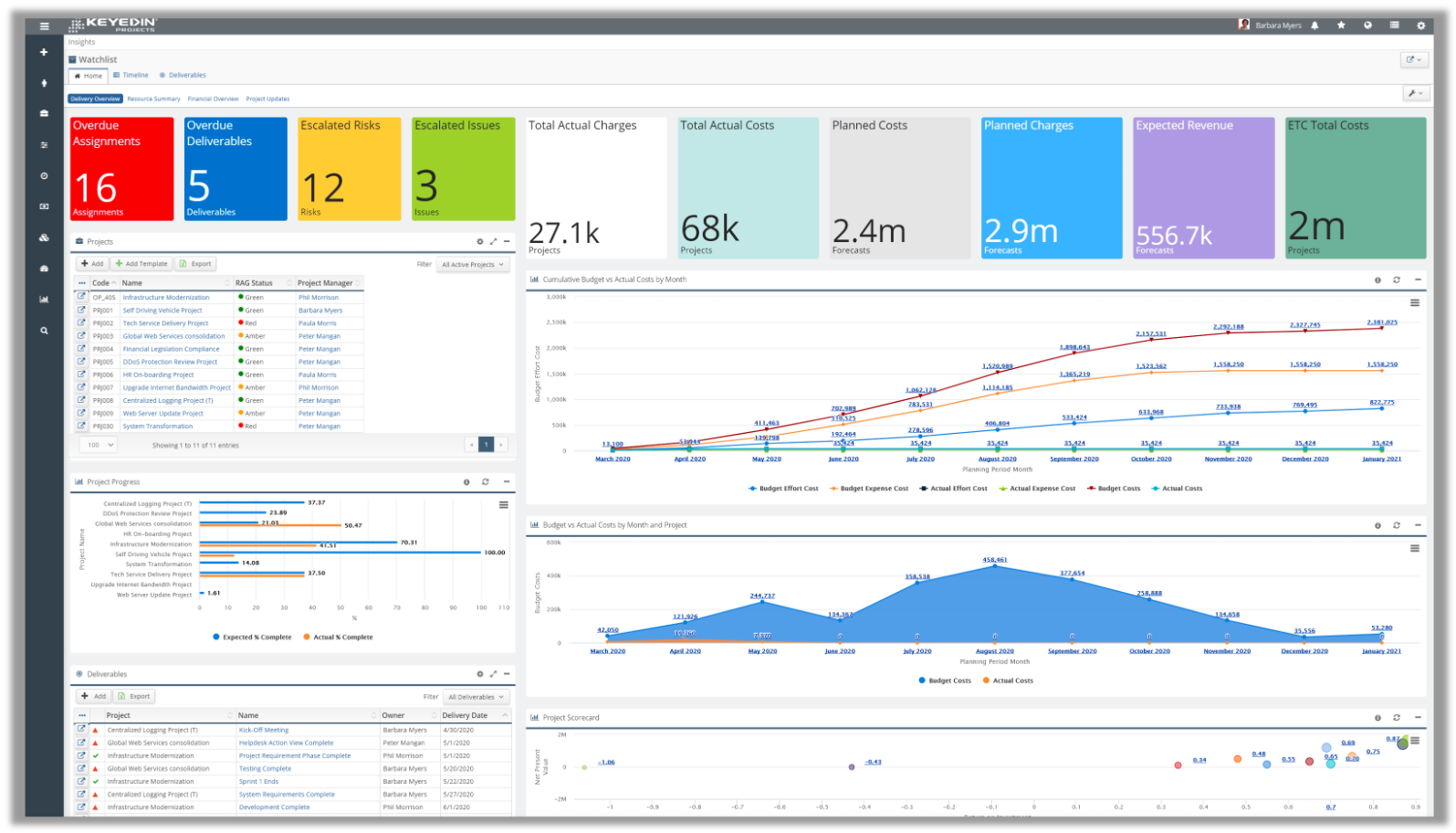The width and height of the screenshot is (1456, 833).
Task: Open the globe icon in the top bar
Action: pyautogui.click(x=1367, y=26)
